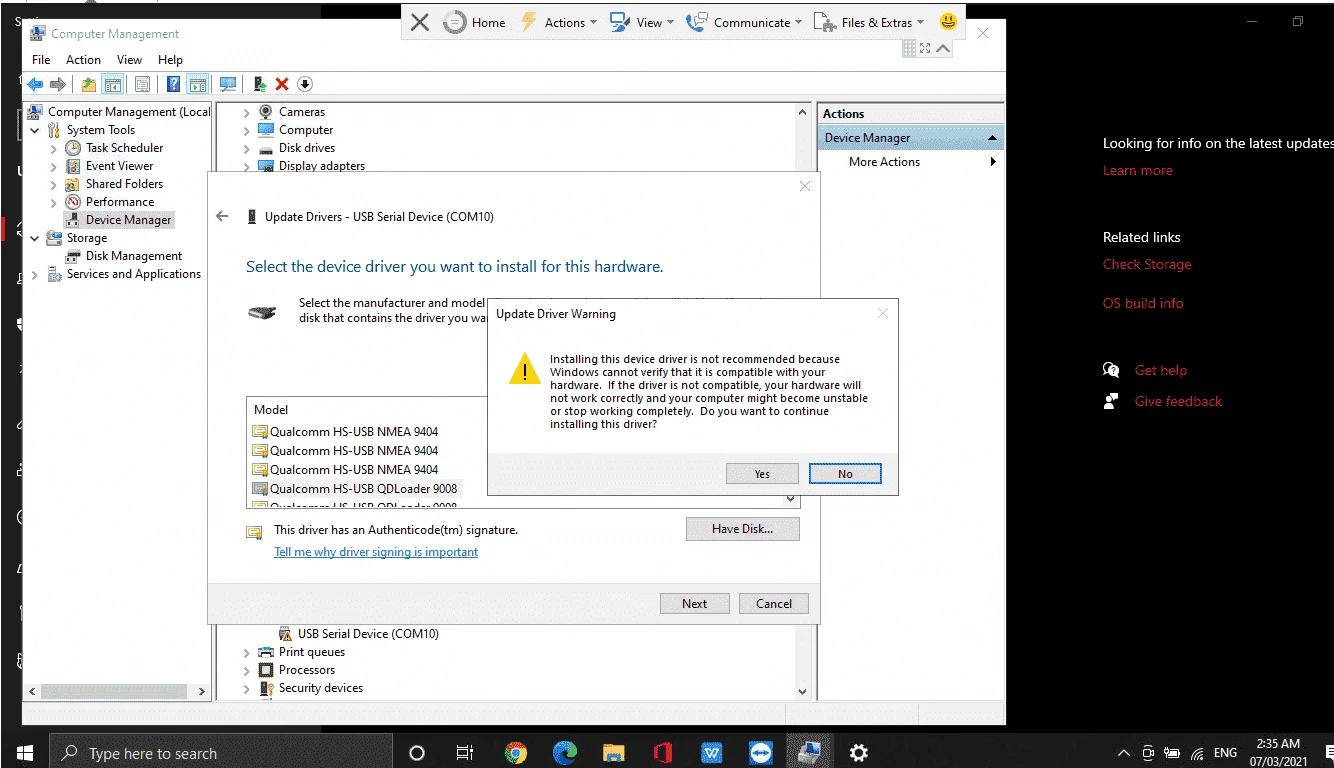Expand the Disk drives device category

coord(247,148)
